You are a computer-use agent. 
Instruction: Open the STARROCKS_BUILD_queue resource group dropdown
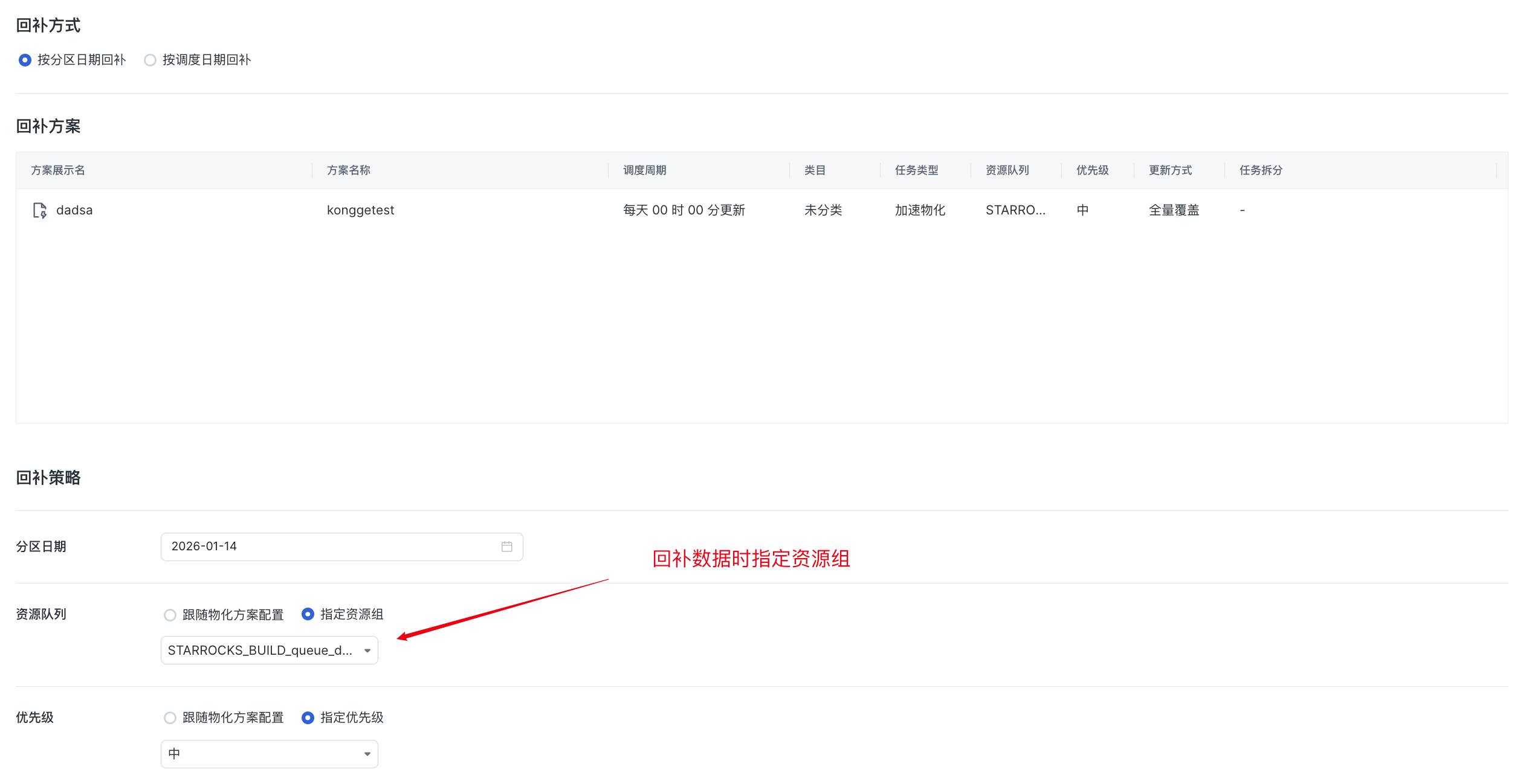(x=260, y=651)
